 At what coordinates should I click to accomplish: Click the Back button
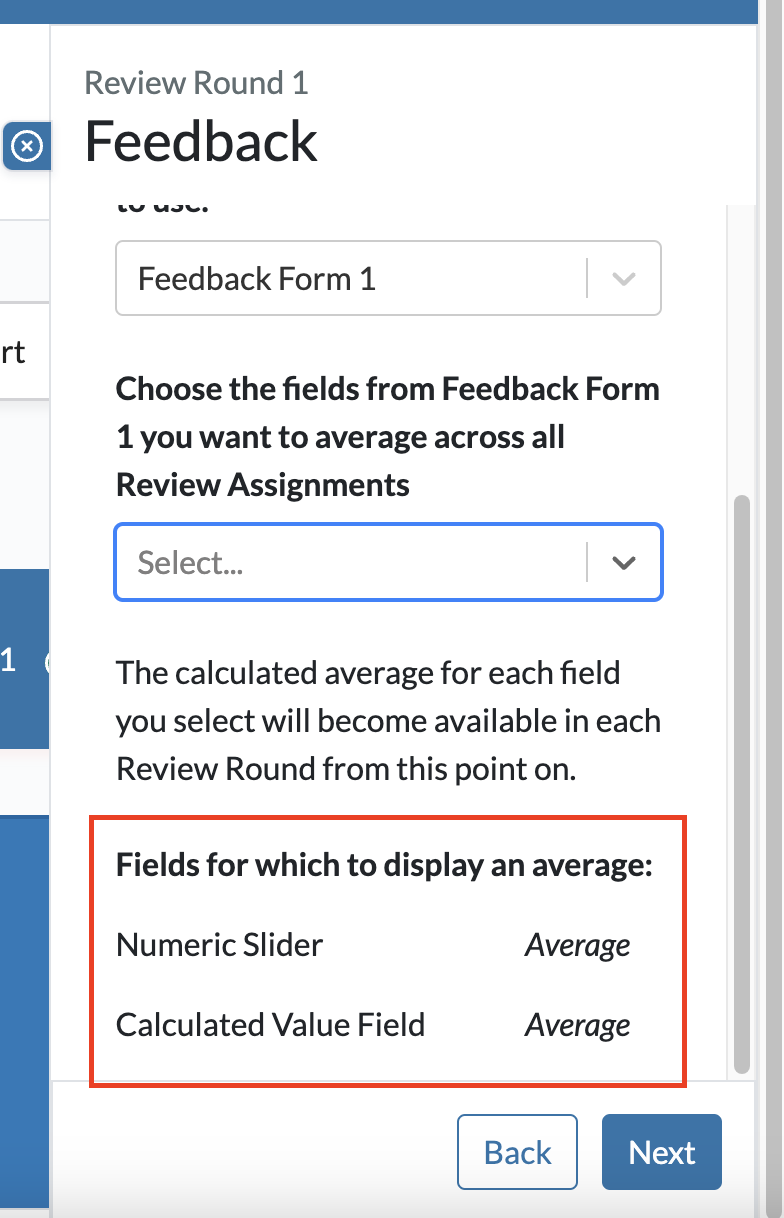tap(517, 1152)
